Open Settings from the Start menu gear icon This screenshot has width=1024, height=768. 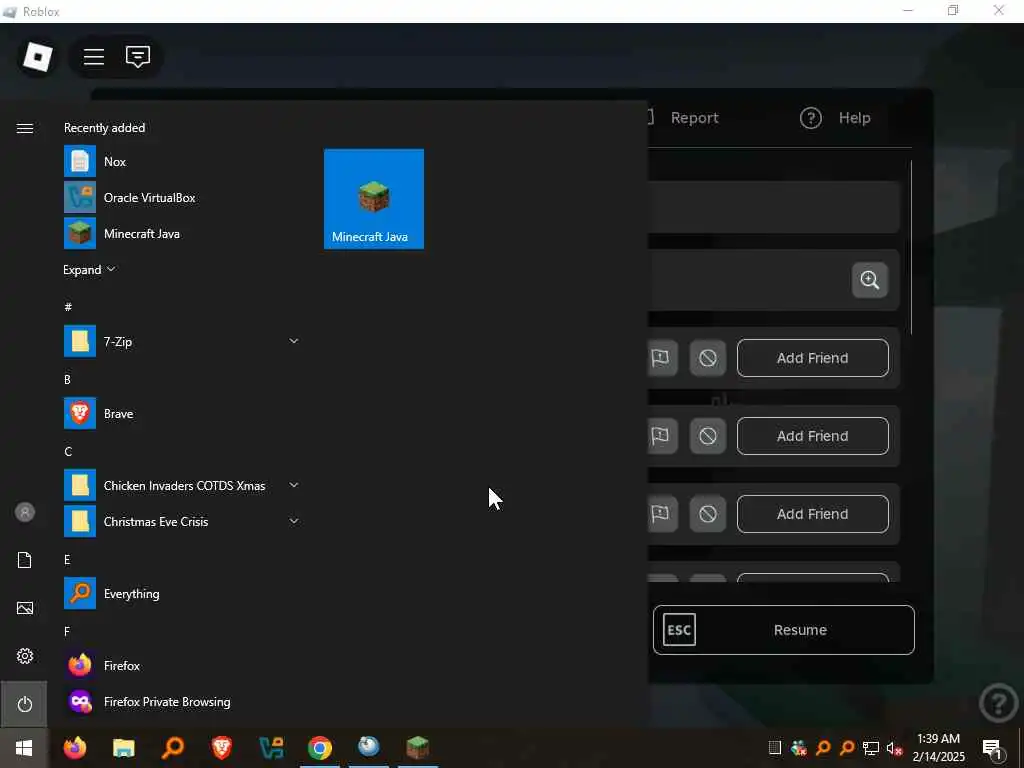tap(25, 656)
